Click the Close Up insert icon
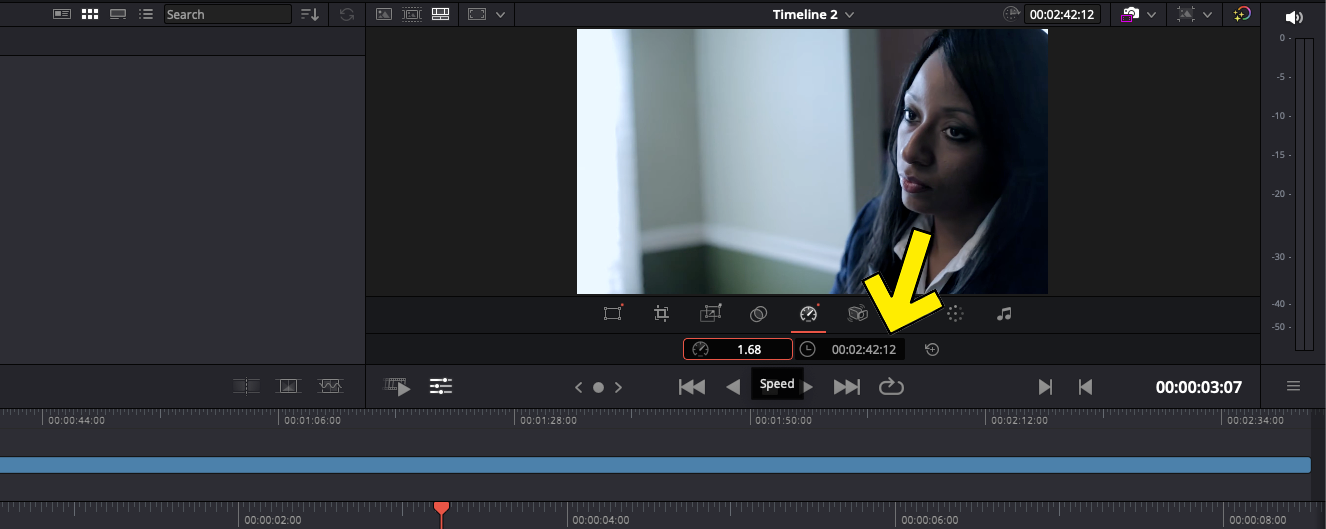Viewport: 1326px width, 529px height. tap(288, 386)
